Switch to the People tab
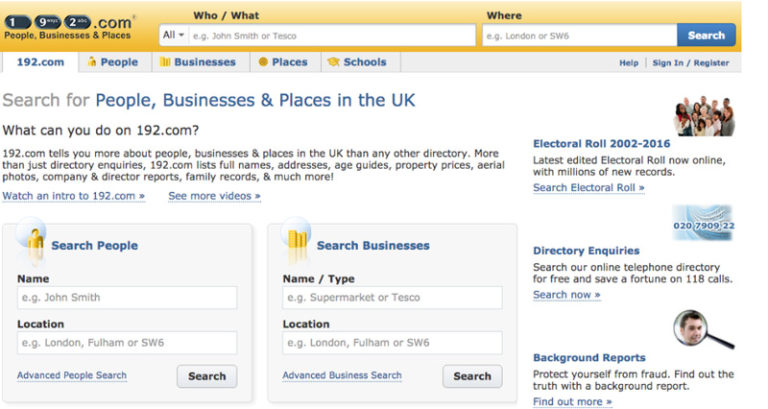Screen dimensions: 768x409 pos(113,62)
